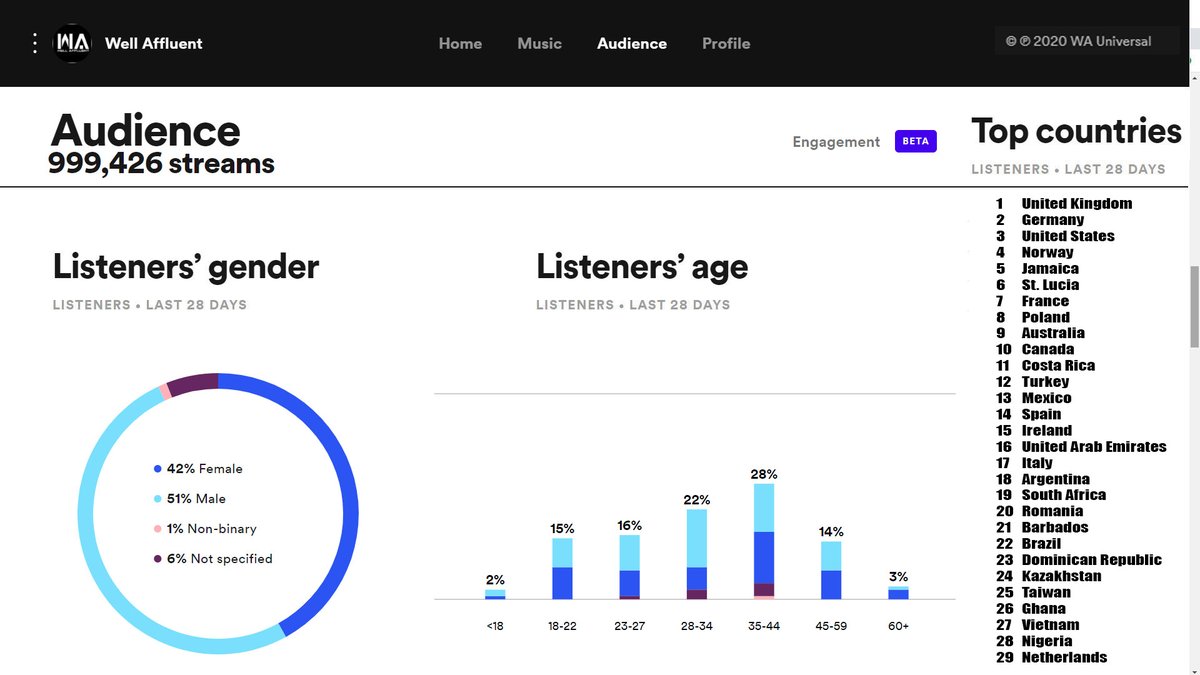
Task: Switch to the Music tab
Action: point(540,44)
